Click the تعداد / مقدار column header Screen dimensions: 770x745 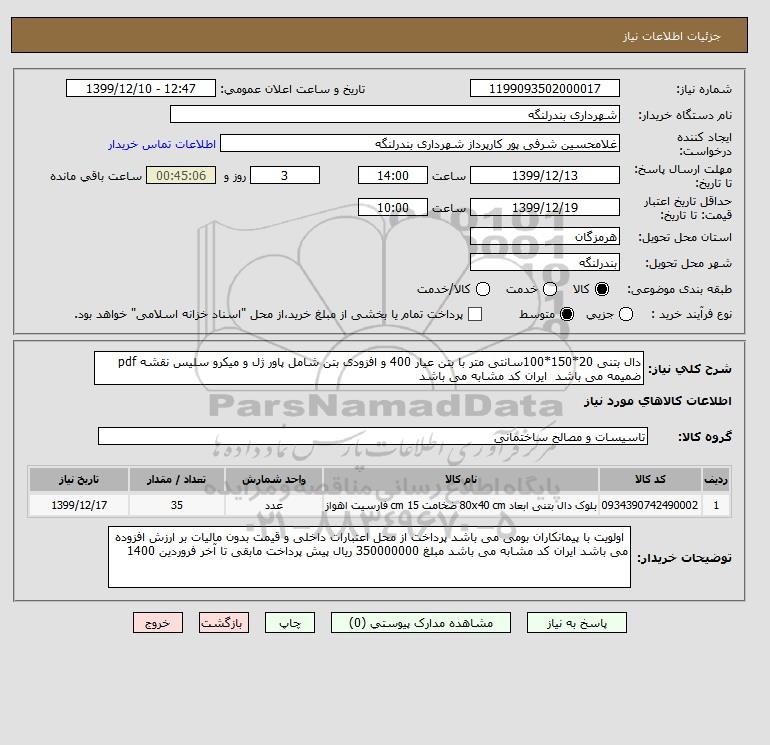pos(177,479)
